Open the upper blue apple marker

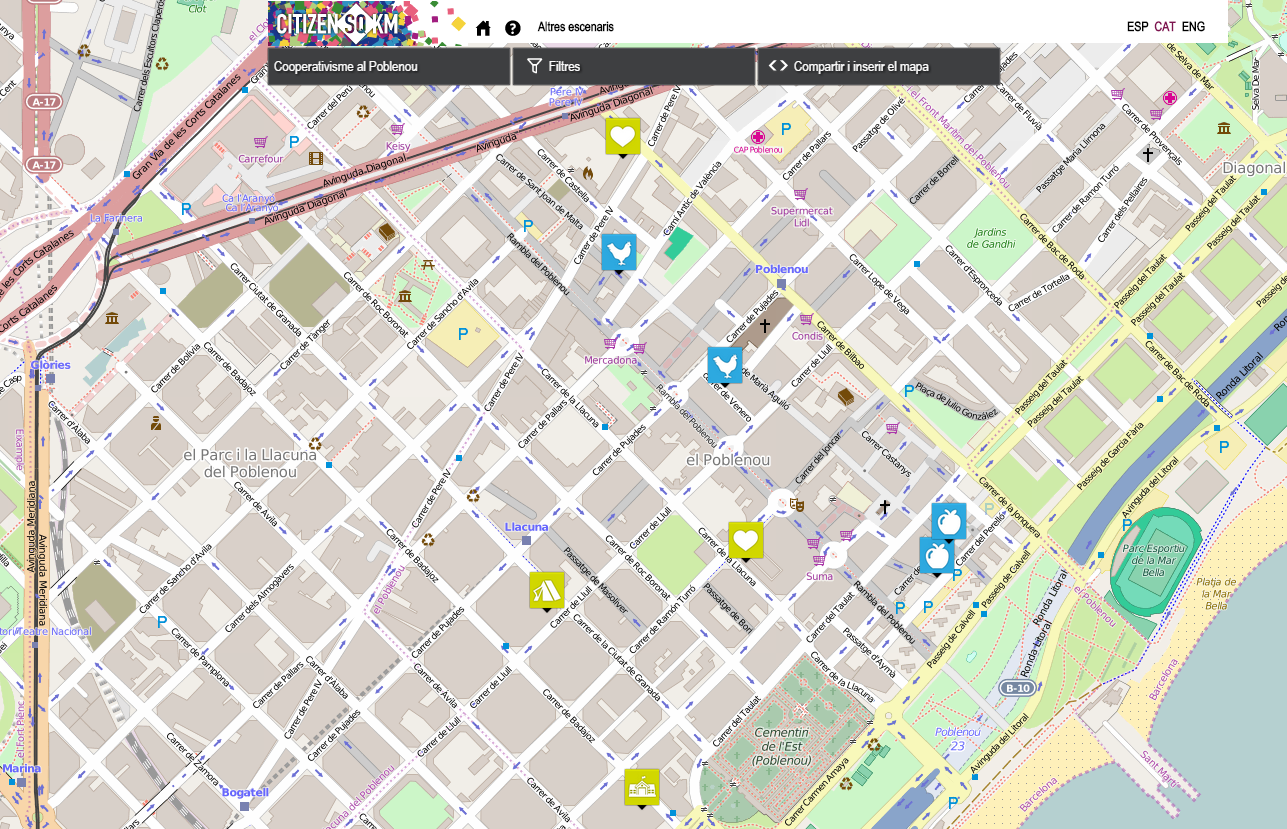[949, 522]
